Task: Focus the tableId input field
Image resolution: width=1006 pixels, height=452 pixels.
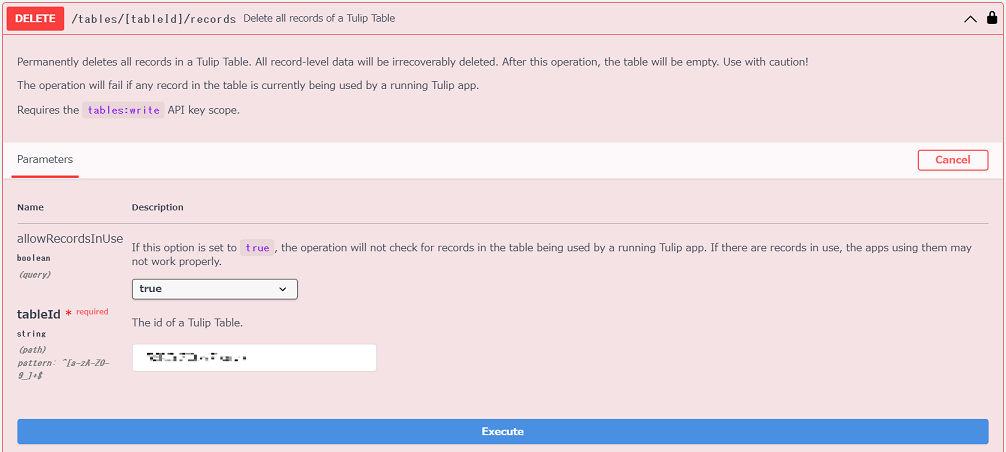Action: [x=254, y=358]
